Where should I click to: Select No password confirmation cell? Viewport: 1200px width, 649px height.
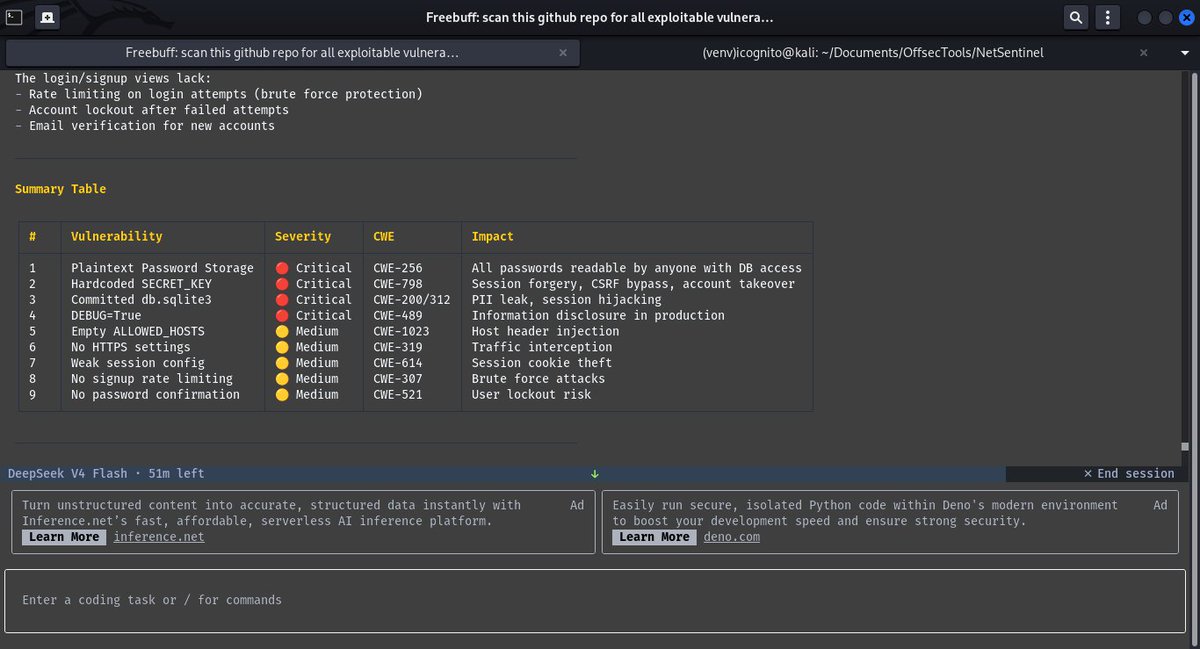[155, 395]
